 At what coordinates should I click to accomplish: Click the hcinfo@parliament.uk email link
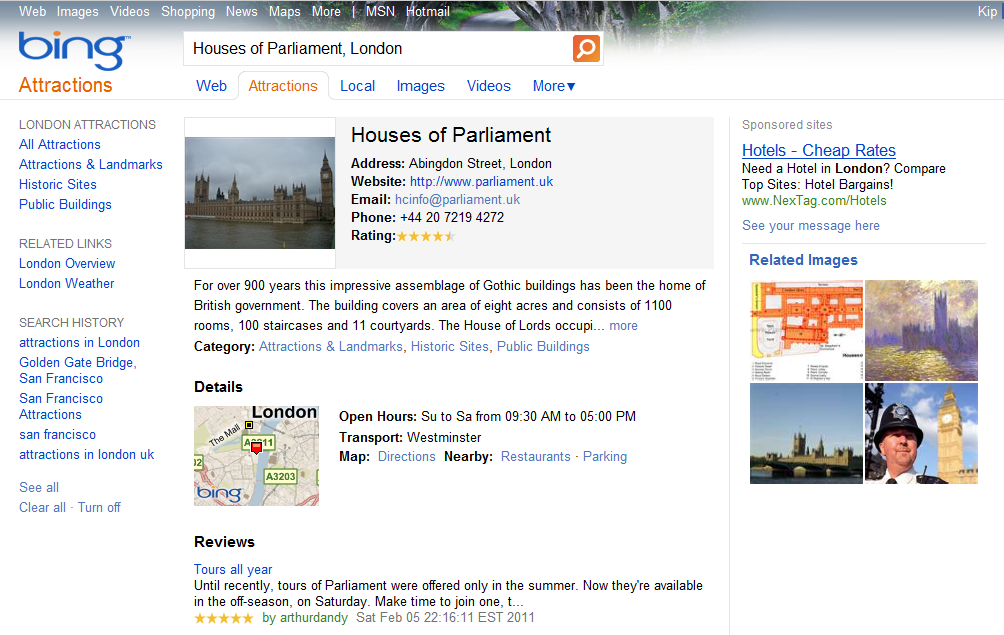[x=458, y=200]
